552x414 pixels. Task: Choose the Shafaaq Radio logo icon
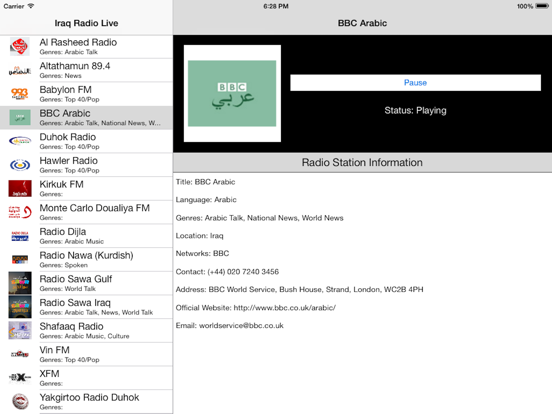click(x=20, y=330)
